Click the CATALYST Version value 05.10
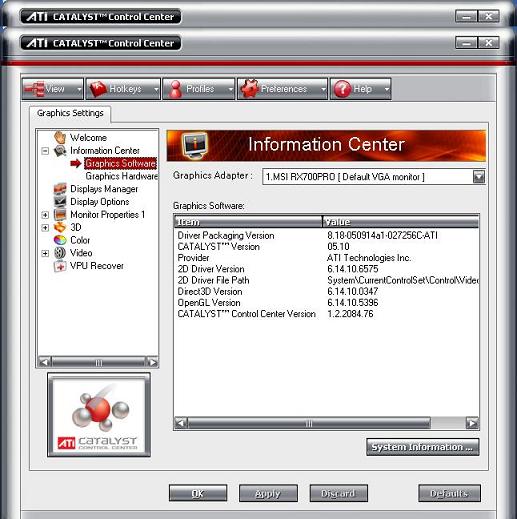 point(338,247)
